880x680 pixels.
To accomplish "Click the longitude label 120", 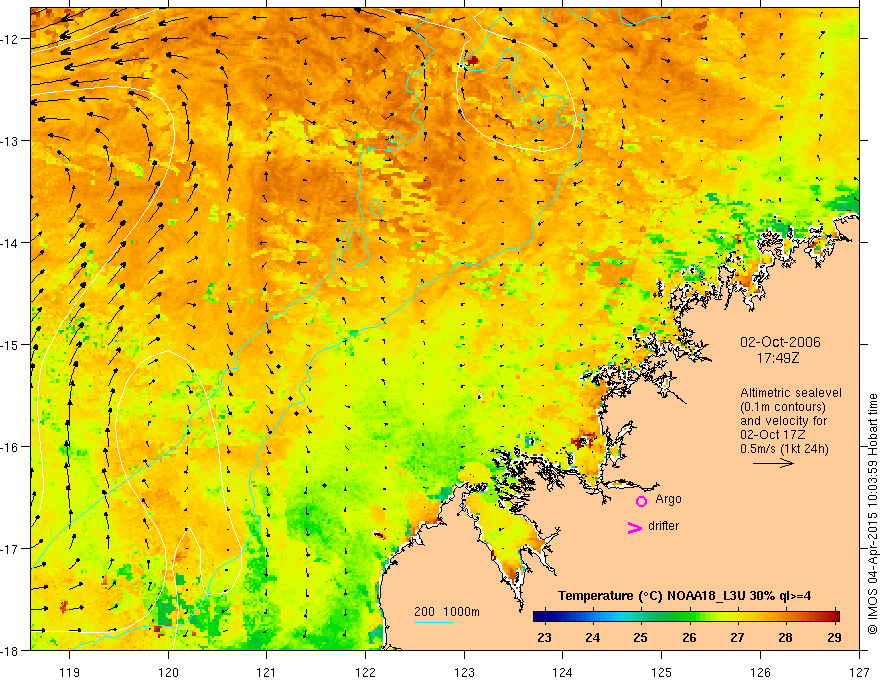I will (x=168, y=672).
